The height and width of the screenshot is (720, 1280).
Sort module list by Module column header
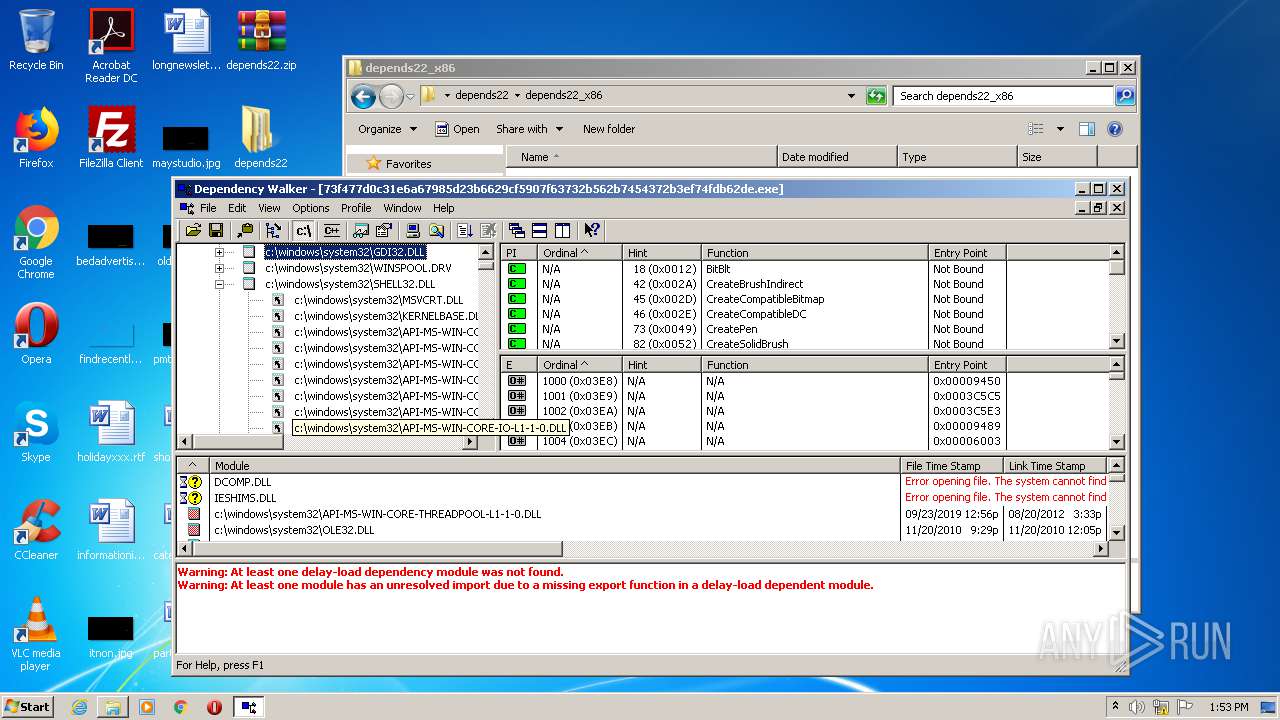pos(555,466)
